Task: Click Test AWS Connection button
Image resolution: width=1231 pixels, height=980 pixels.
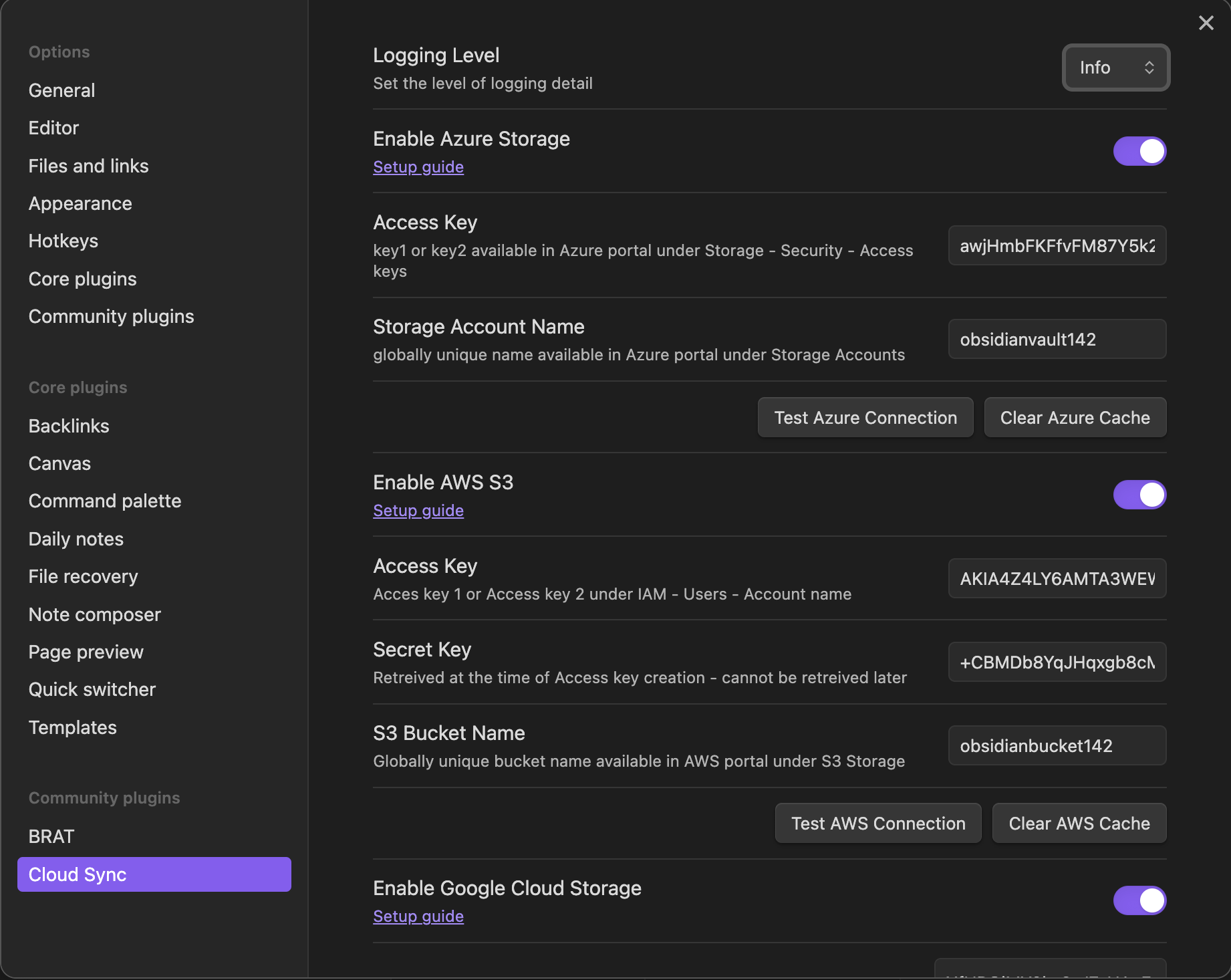Action: [878, 824]
